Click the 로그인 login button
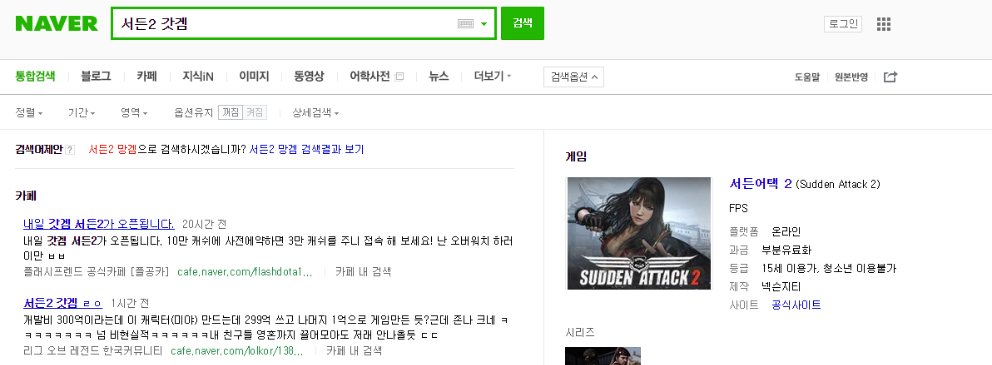 (x=843, y=24)
